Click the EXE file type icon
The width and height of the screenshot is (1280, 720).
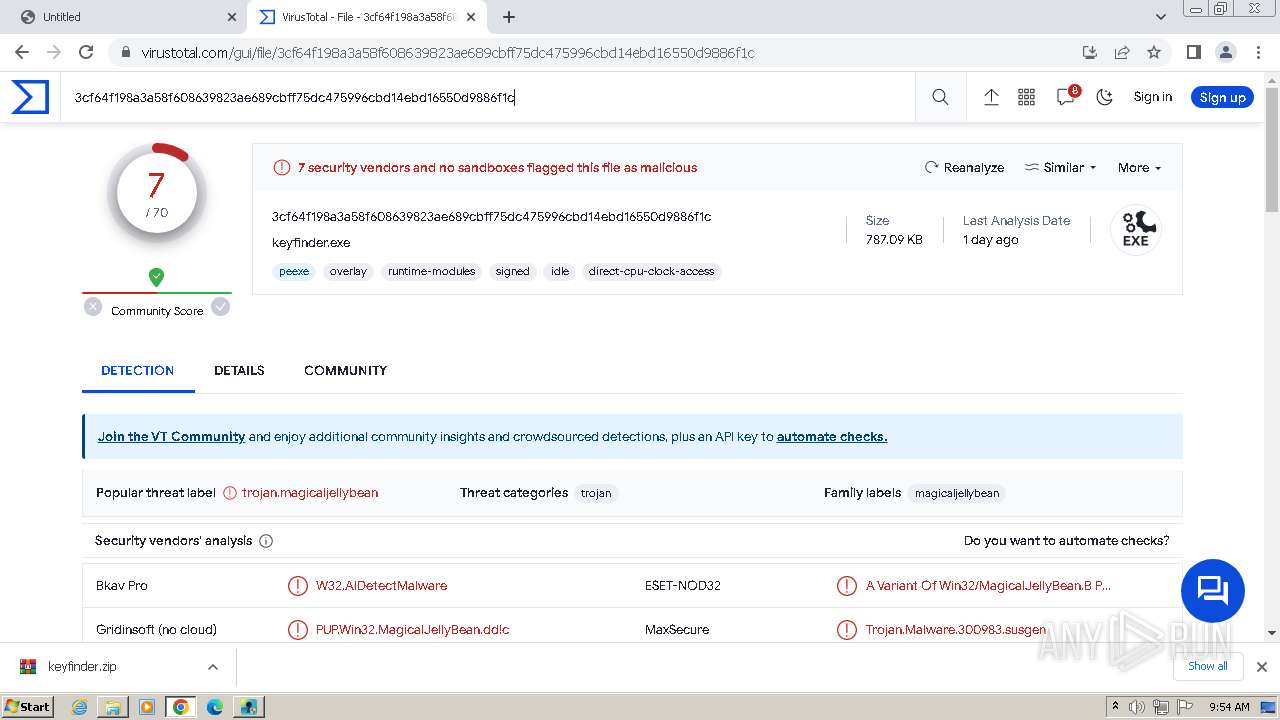1136,230
